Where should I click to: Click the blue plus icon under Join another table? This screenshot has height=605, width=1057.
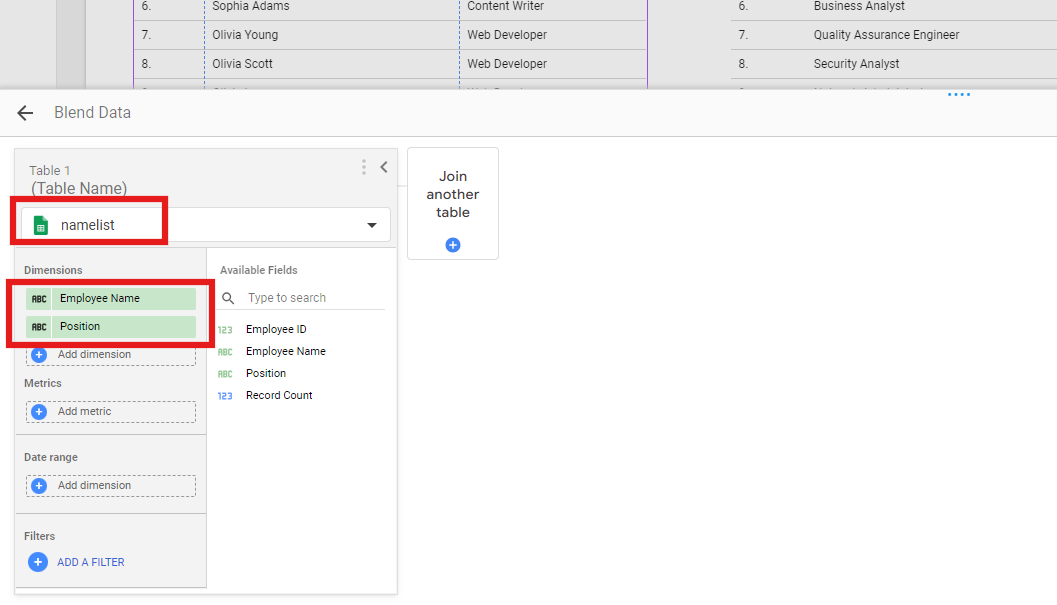(453, 245)
